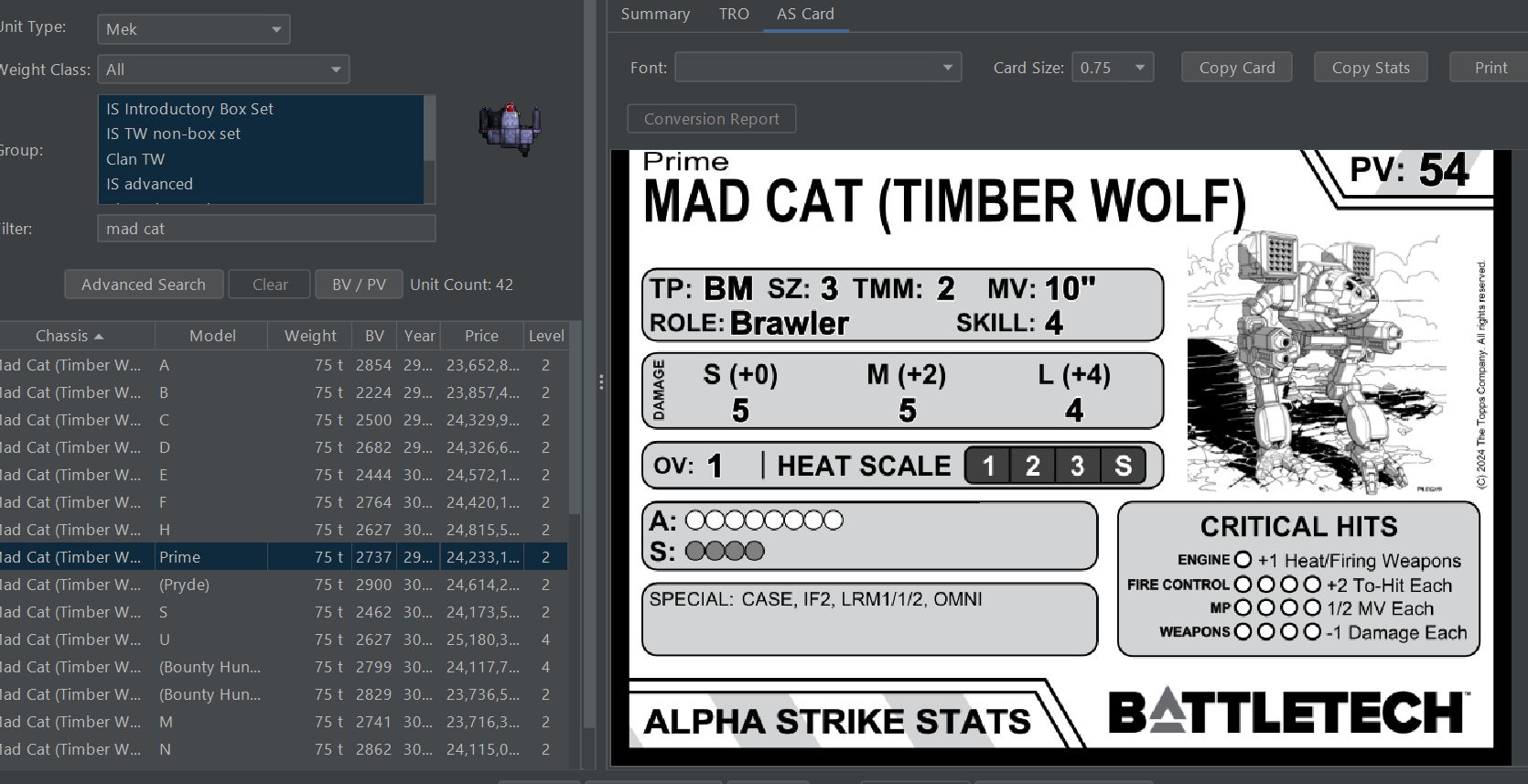Select the Mad Cat Prime row
1528x784 pixels.
[x=284, y=557]
